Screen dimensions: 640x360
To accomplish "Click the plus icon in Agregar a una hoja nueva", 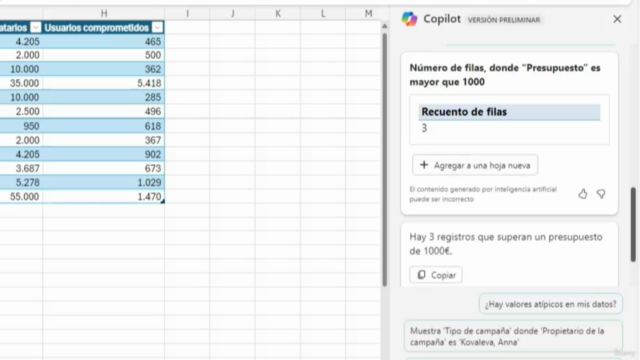I will click(x=424, y=165).
